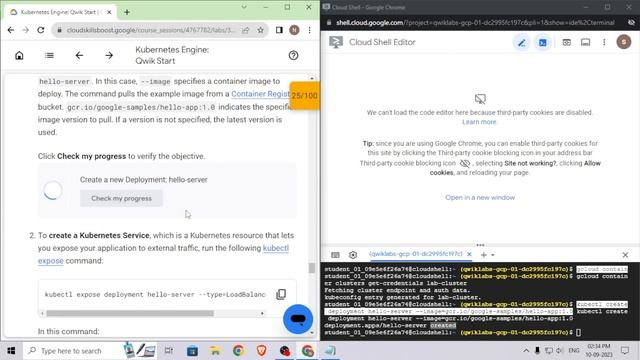Click Open in a new window link
The image size is (640, 360).
pyautogui.click(x=480, y=198)
